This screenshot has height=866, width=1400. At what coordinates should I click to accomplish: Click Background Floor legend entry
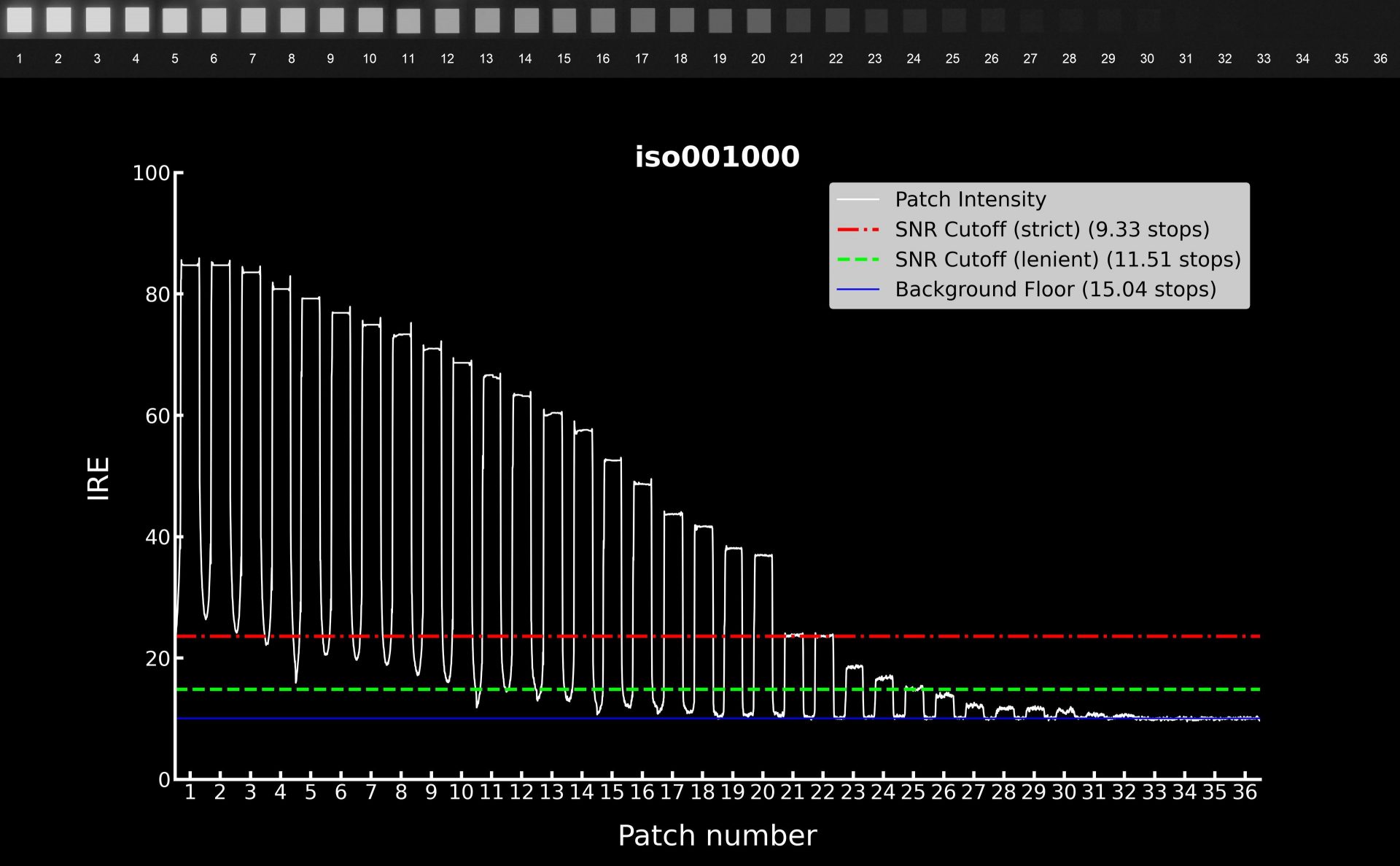(1055, 289)
